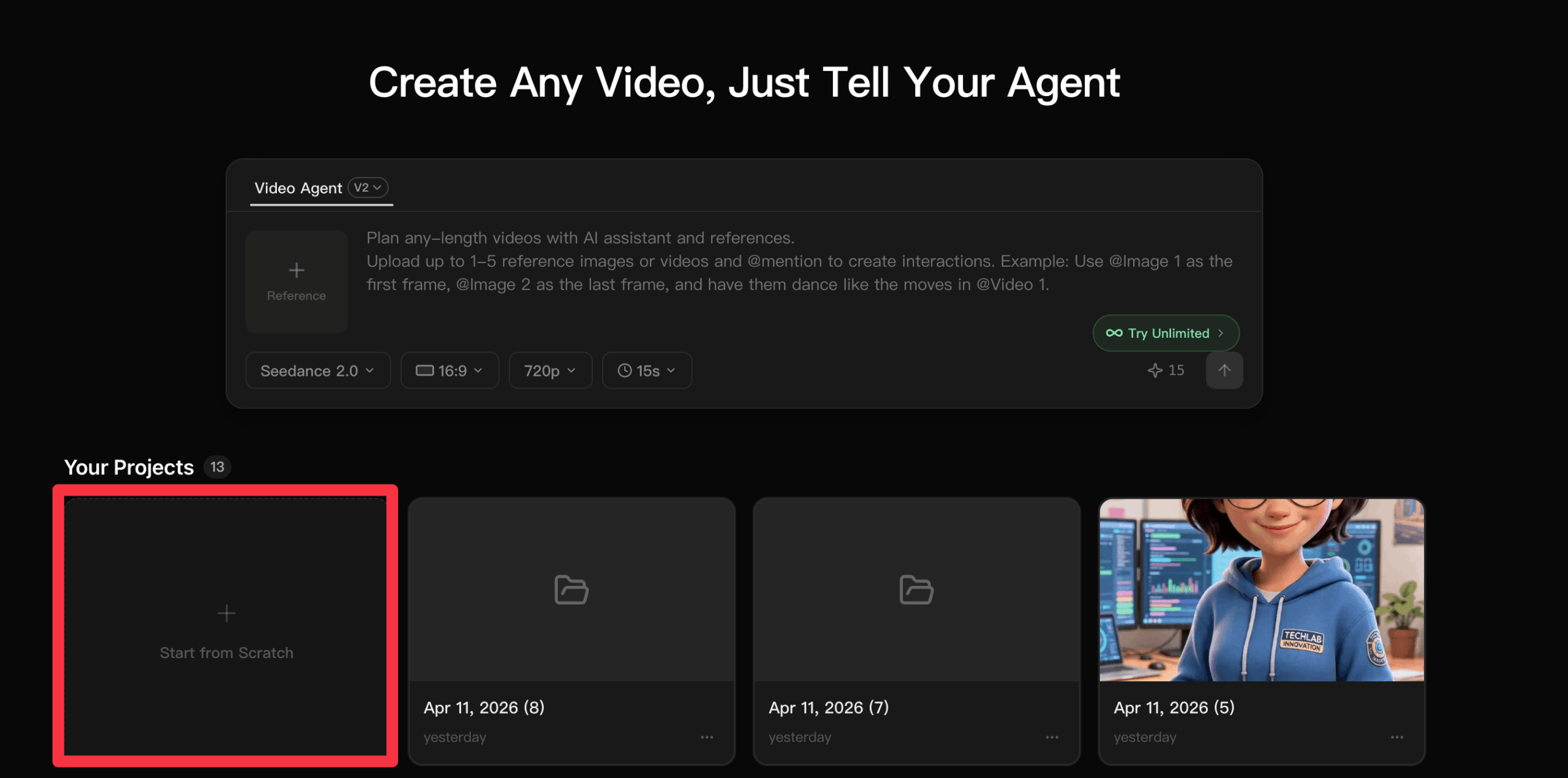1568x778 pixels.
Task: Open the 16:9 aspect ratio dropdown
Action: [x=450, y=370]
